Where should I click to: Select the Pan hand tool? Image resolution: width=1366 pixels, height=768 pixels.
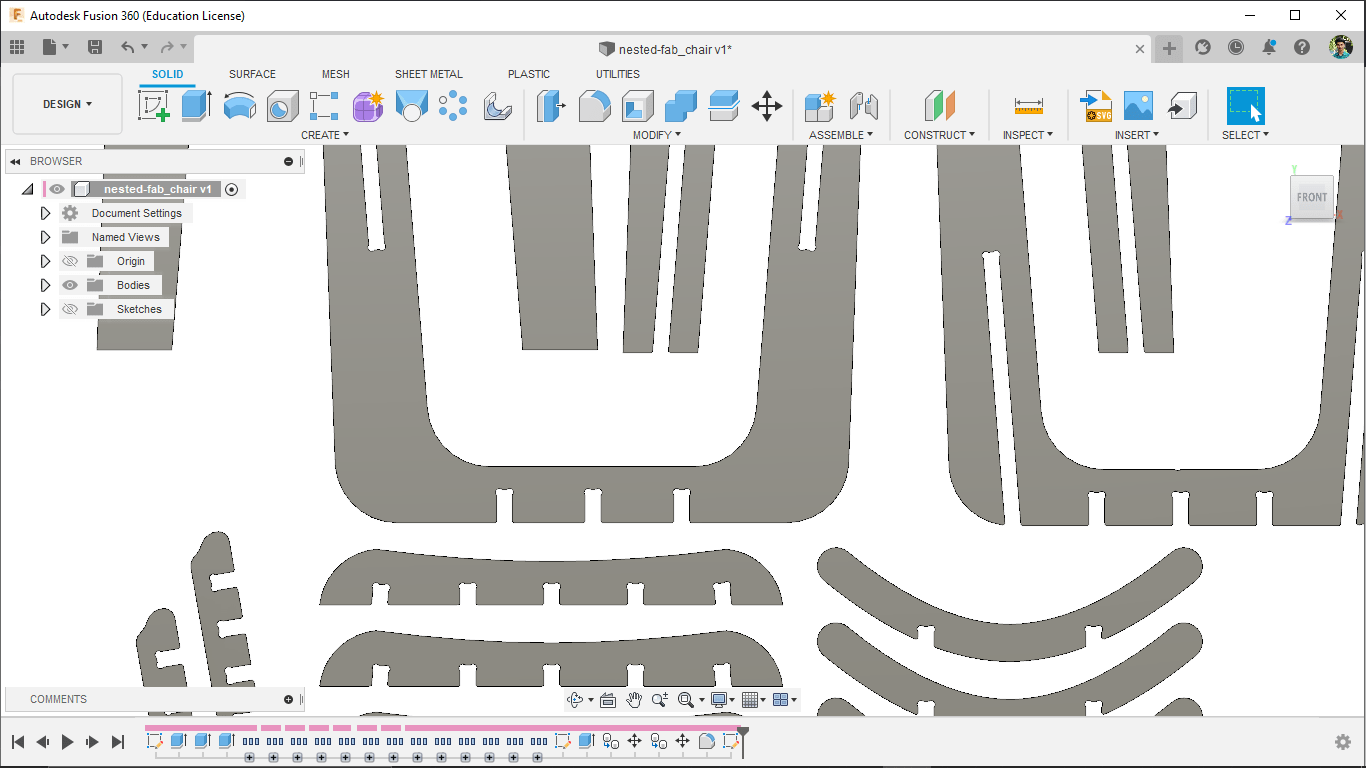coord(634,700)
